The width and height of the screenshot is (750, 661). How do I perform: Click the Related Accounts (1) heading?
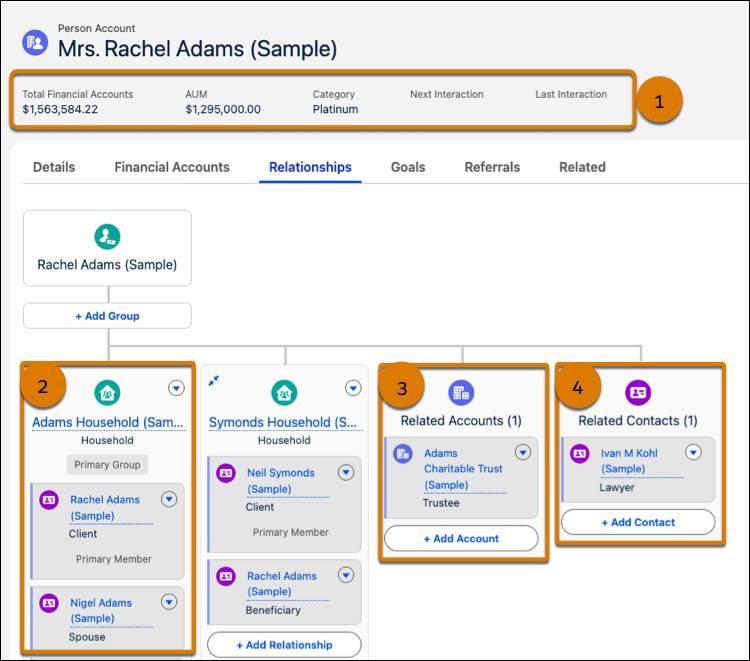(x=461, y=421)
